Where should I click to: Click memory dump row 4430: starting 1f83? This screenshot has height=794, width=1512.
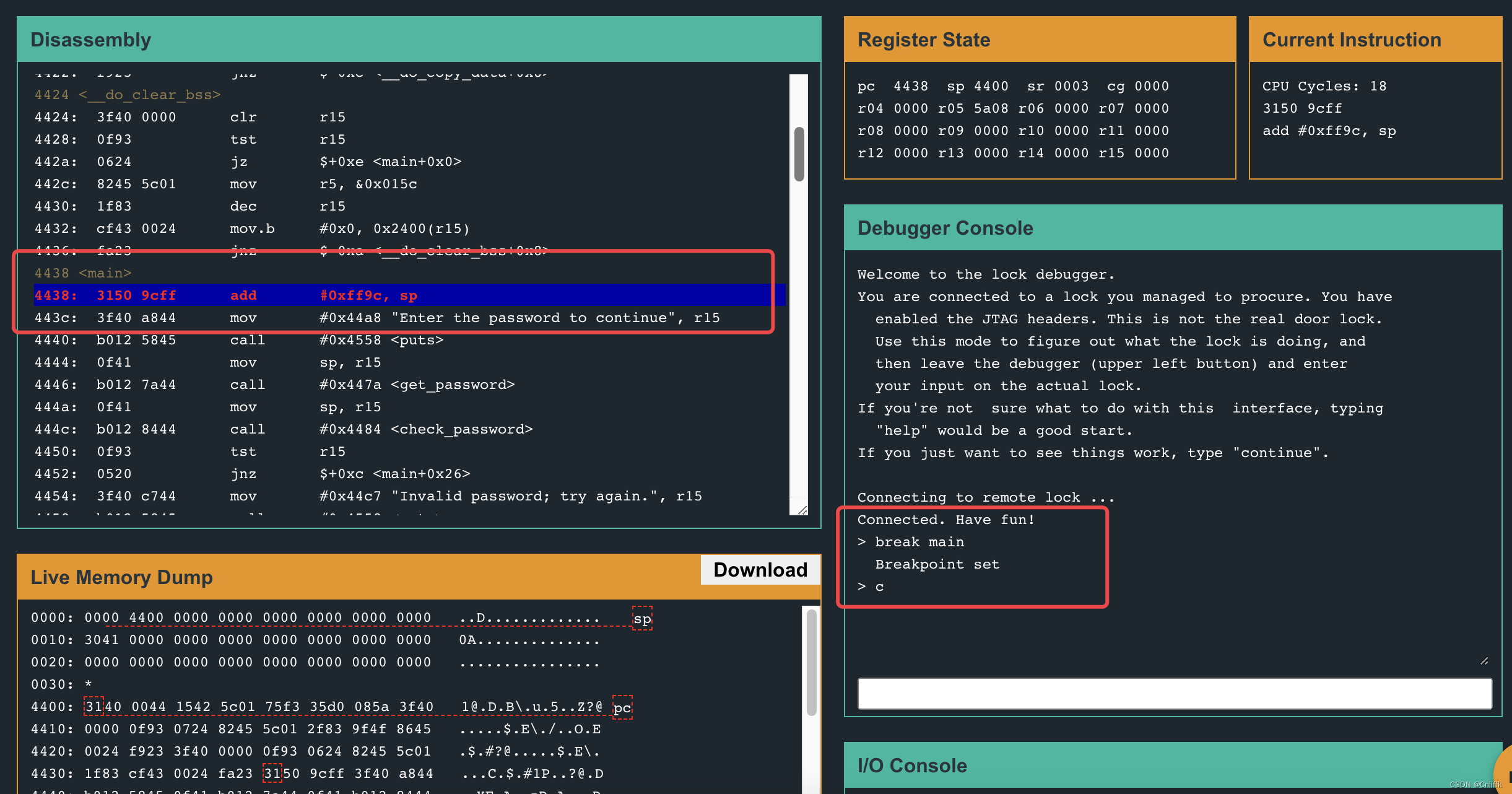(317, 774)
